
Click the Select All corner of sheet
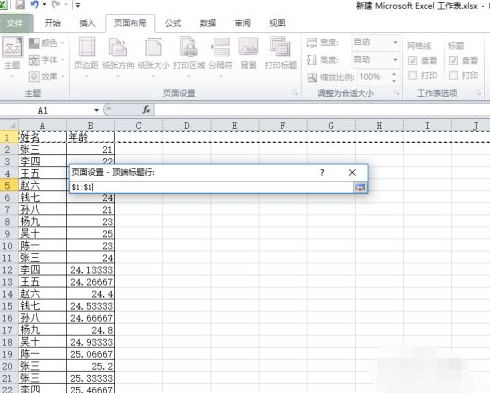9,126
